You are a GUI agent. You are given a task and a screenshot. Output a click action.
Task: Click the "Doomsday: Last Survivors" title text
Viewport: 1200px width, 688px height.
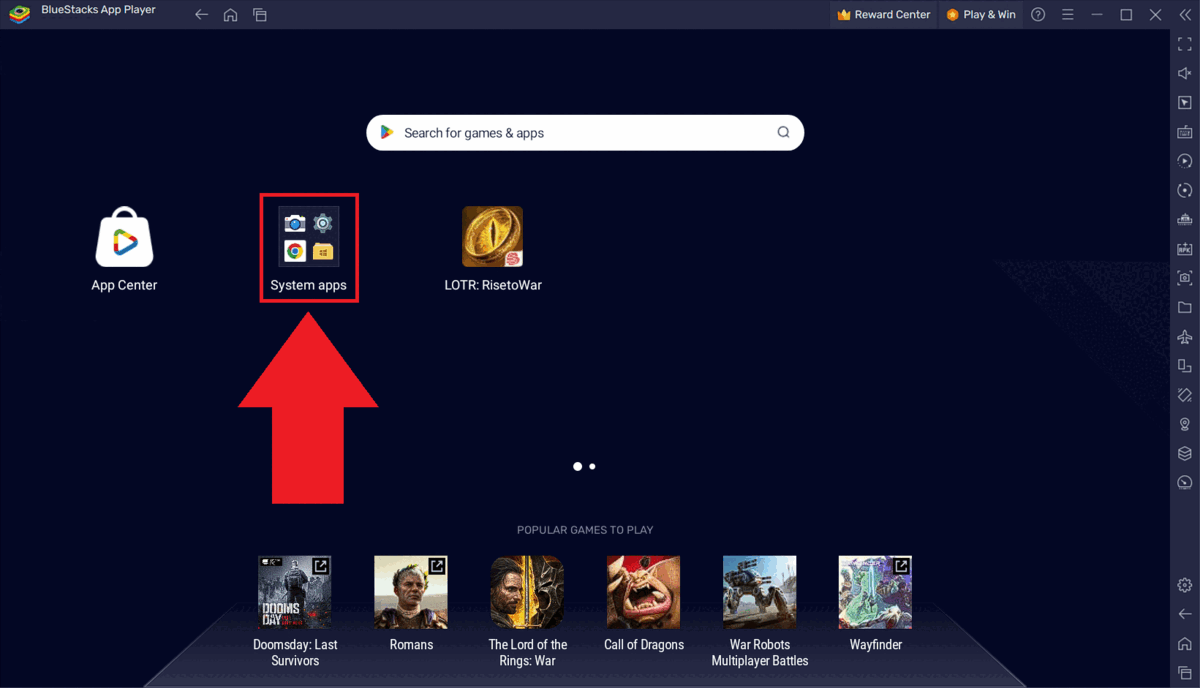tap(294, 653)
